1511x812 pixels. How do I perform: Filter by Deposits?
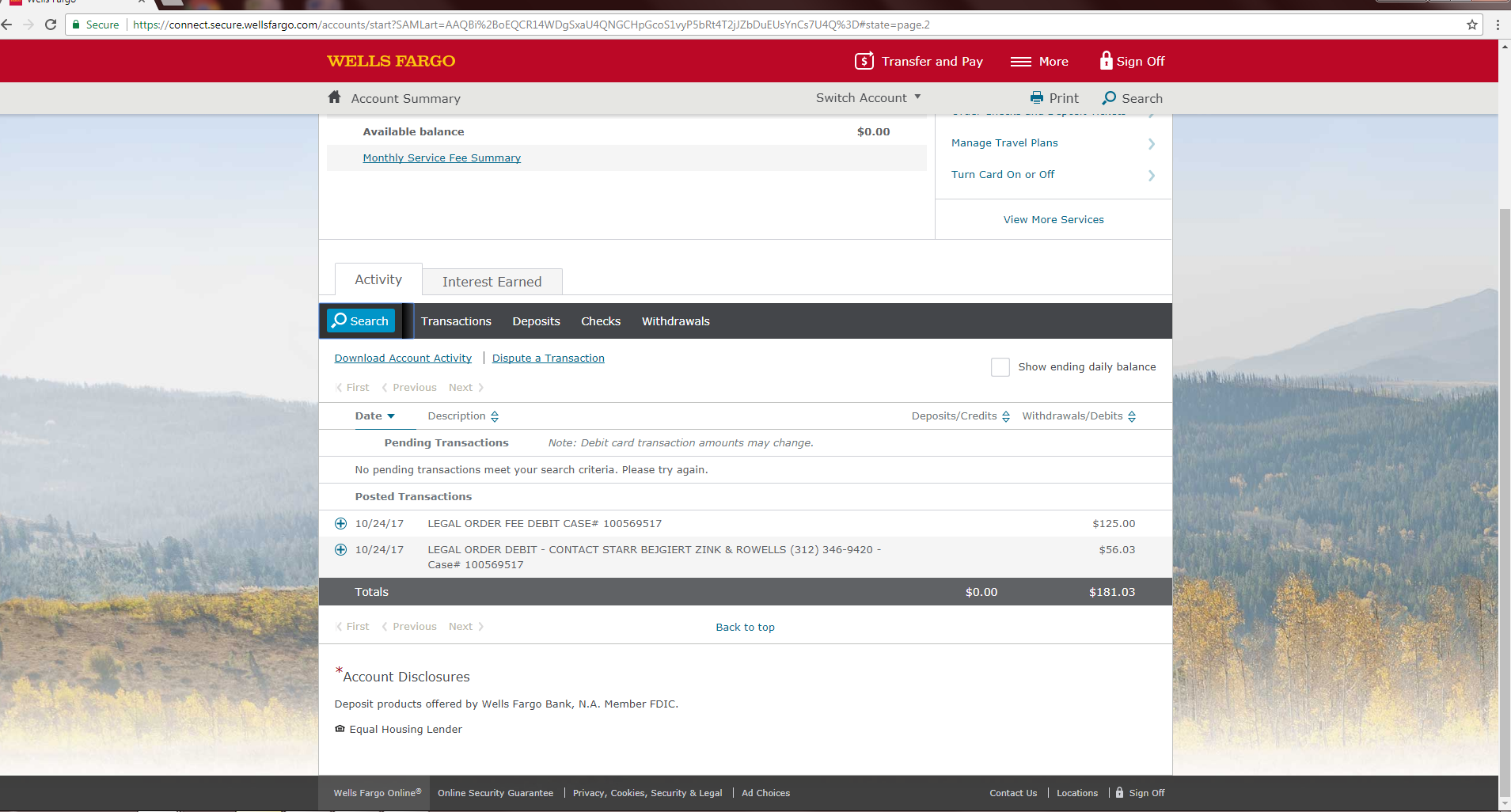(x=536, y=321)
